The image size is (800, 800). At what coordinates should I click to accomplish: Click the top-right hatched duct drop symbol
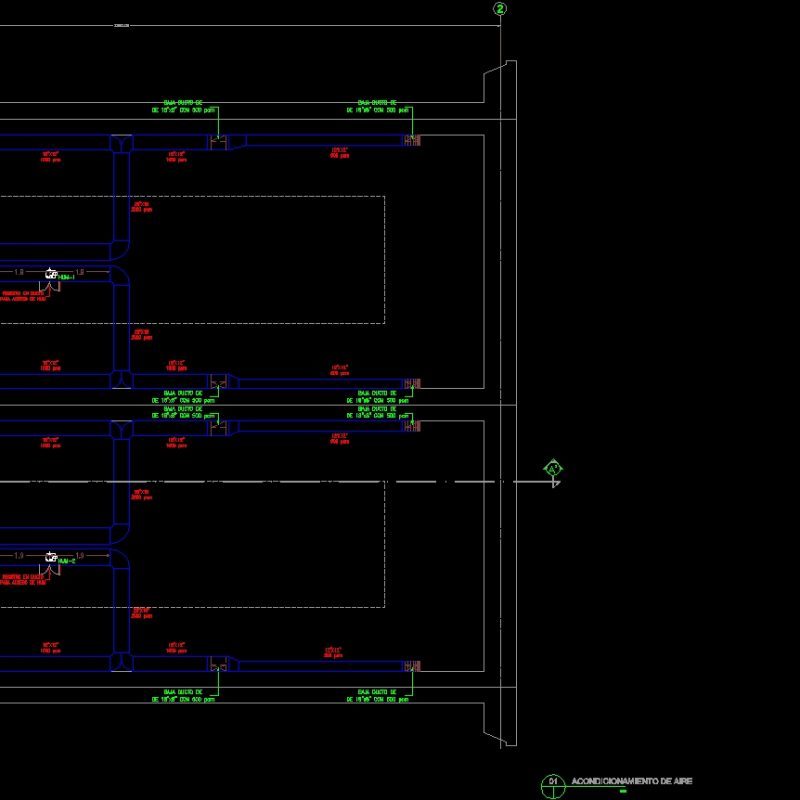[x=411, y=141]
